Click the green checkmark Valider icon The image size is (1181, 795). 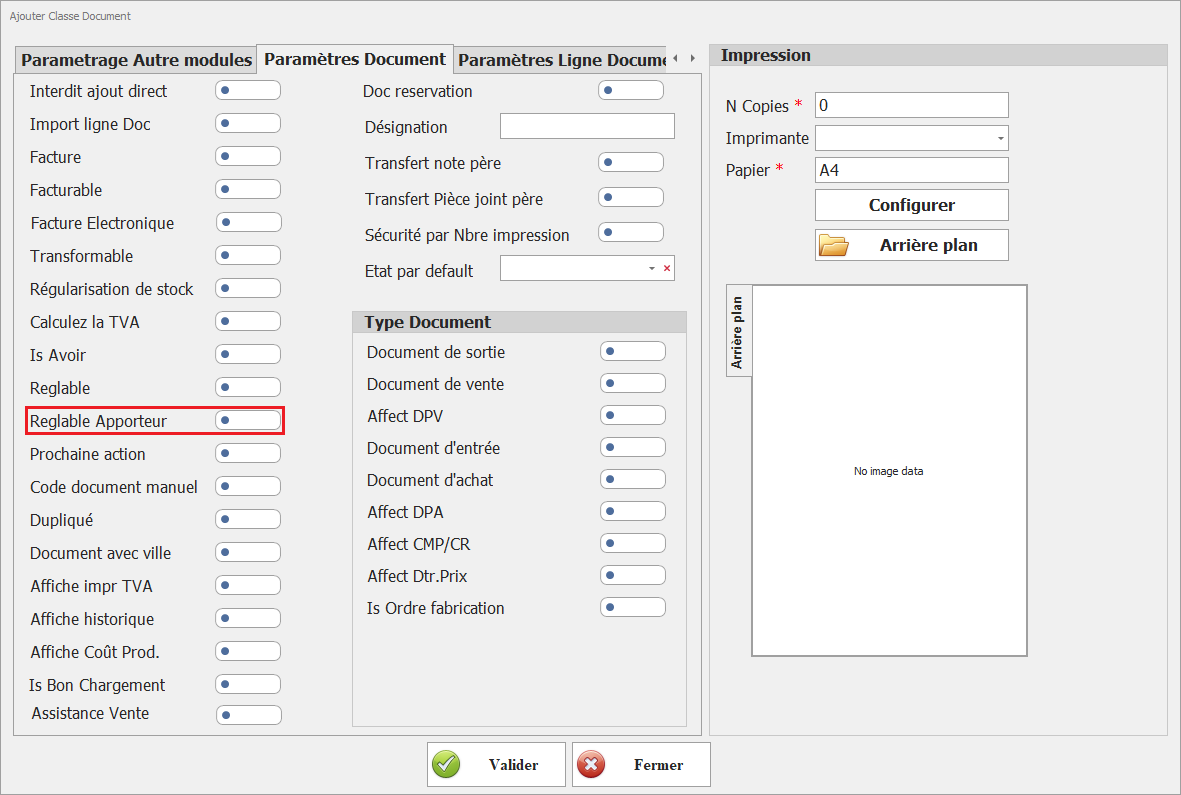coord(446,764)
